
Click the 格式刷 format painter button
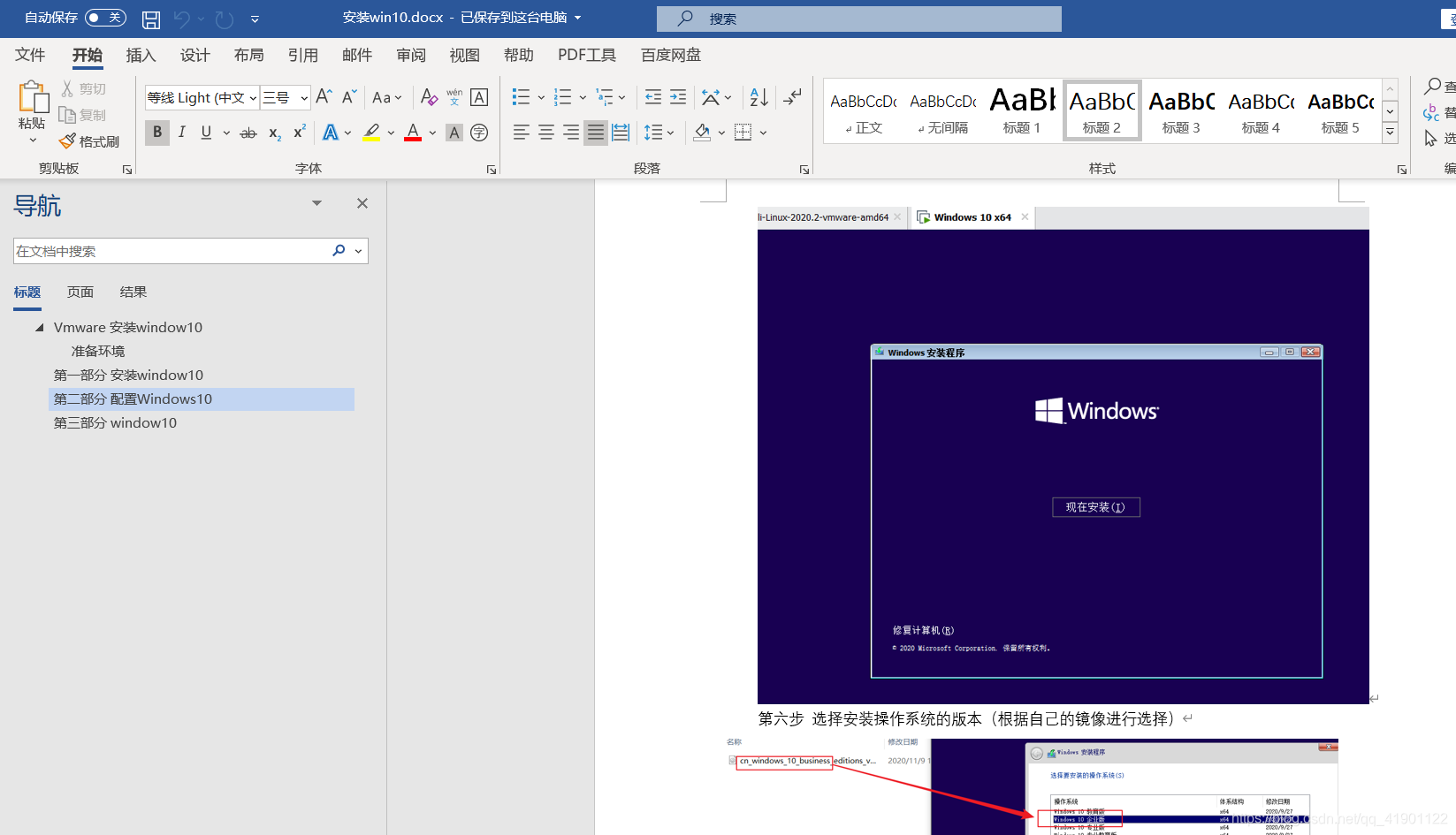89,141
